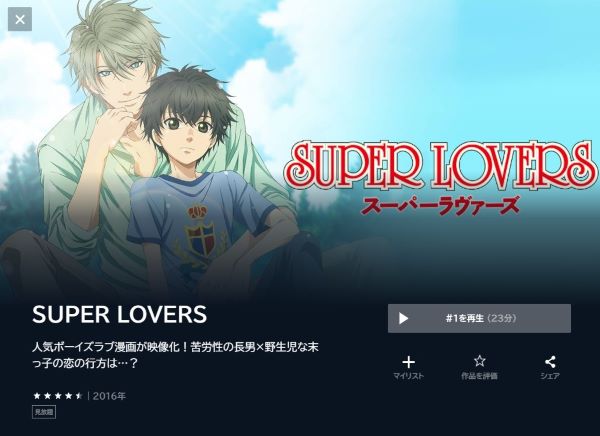Add title via the plus icon
The height and width of the screenshot is (436, 600).
coord(409,362)
